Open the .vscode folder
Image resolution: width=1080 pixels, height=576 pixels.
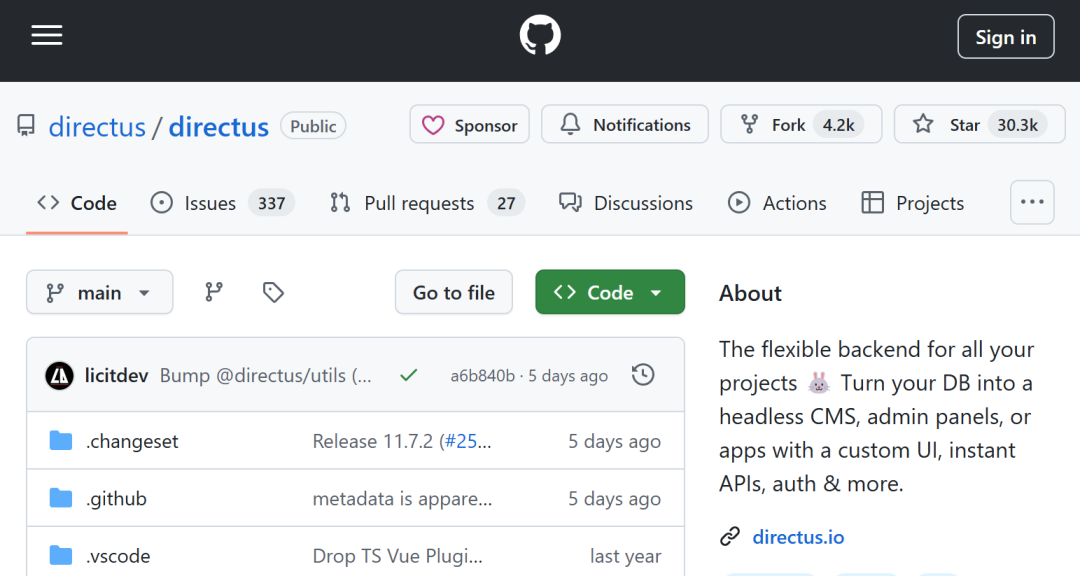(x=118, y=556)
